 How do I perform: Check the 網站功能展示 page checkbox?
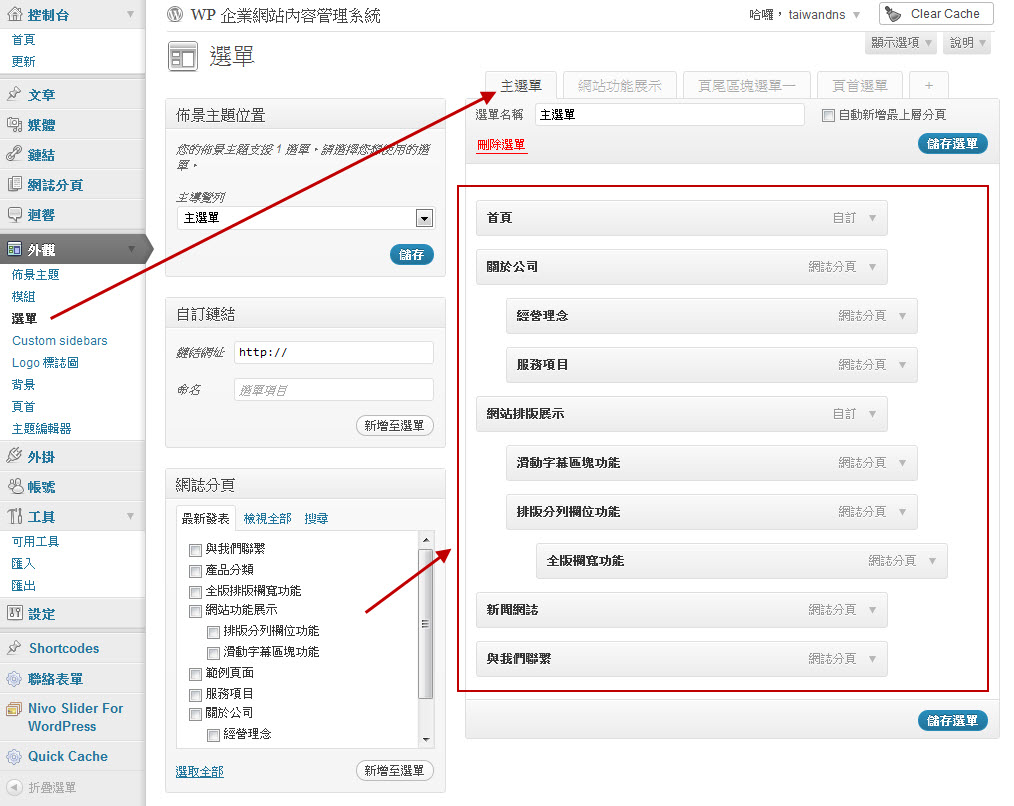click(195, 611)
